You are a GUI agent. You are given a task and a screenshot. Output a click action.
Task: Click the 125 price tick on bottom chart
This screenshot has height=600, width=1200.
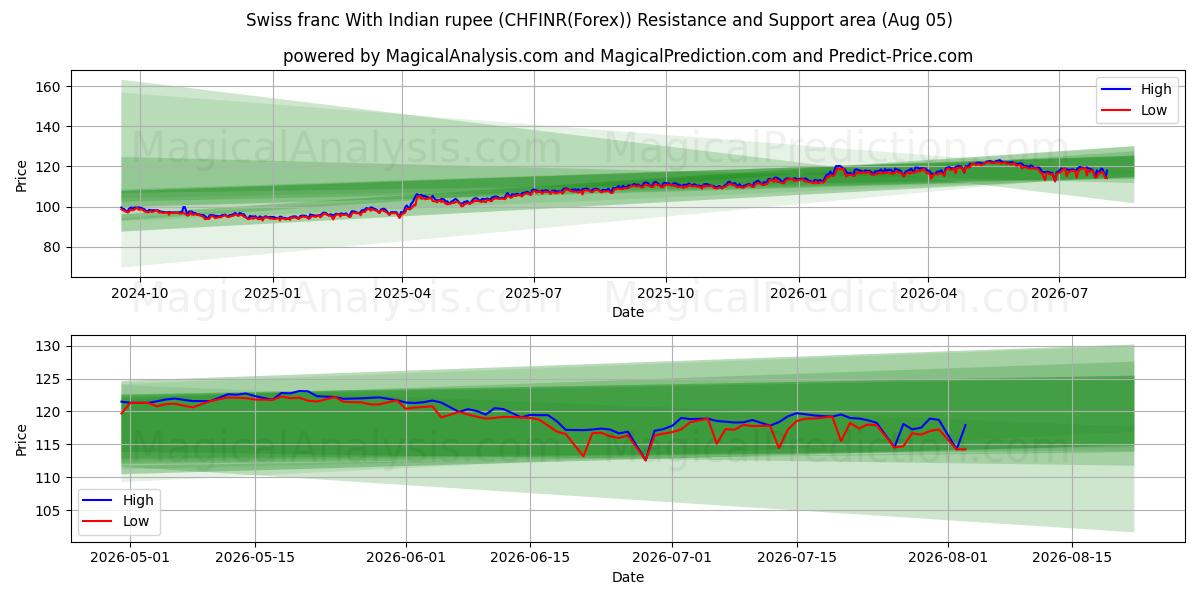tap(50, 379)
